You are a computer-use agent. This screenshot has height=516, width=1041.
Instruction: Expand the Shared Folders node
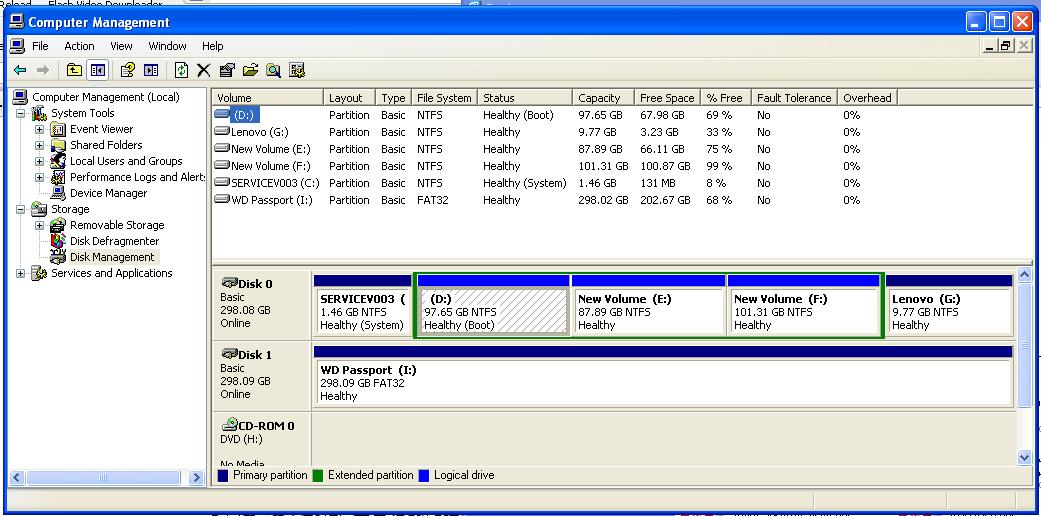click(x=40, y=145)
